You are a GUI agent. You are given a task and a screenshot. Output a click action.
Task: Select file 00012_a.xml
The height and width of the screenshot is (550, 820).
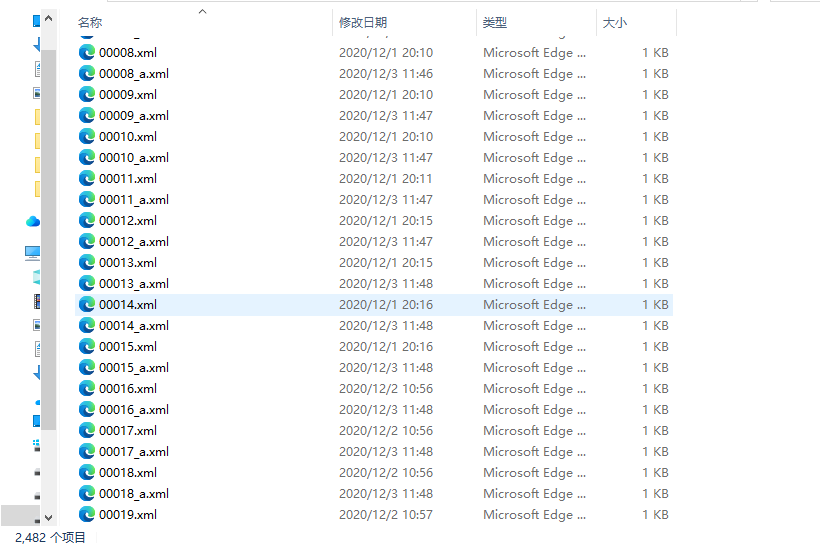(x=134, y=242)
